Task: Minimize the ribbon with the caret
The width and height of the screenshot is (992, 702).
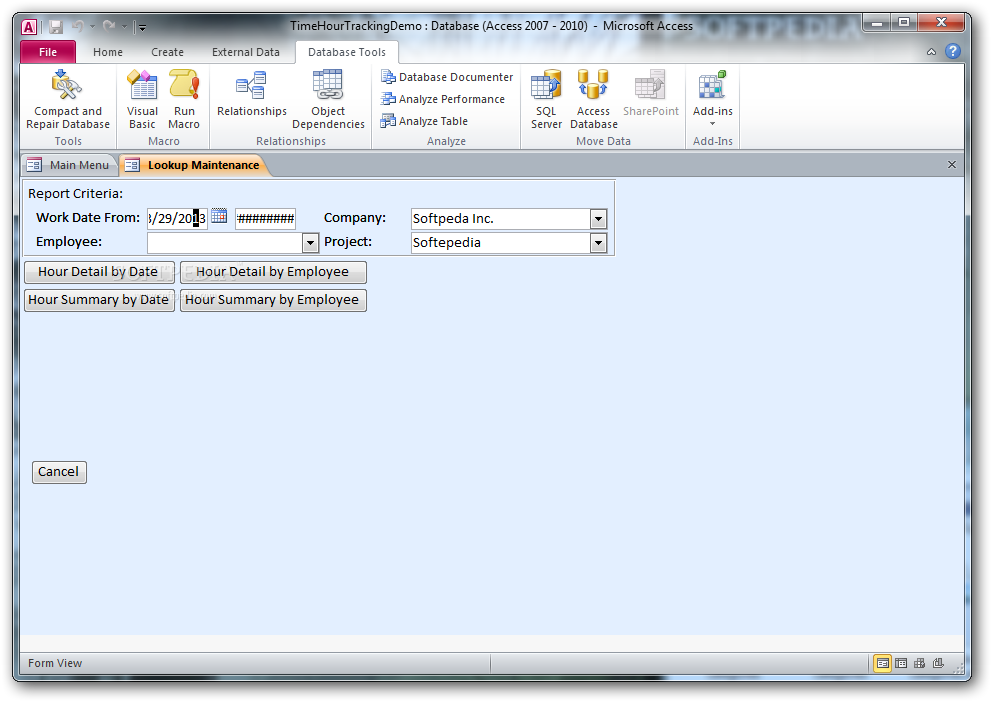Action: click(x=931, y=52)
